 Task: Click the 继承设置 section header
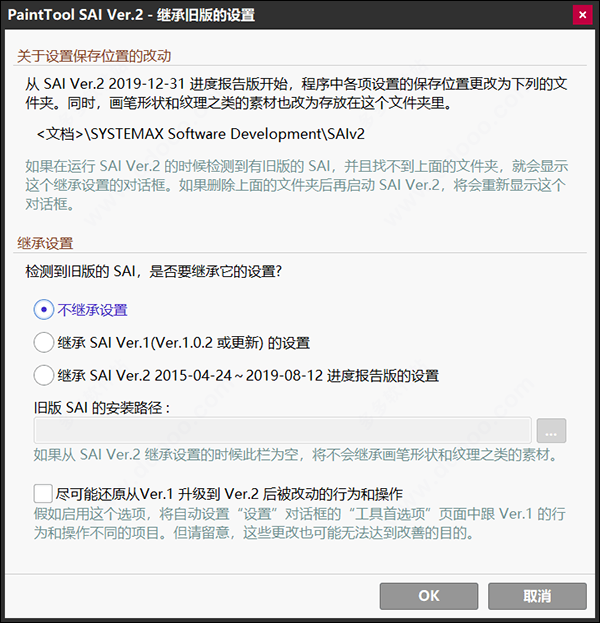(45, 243)
